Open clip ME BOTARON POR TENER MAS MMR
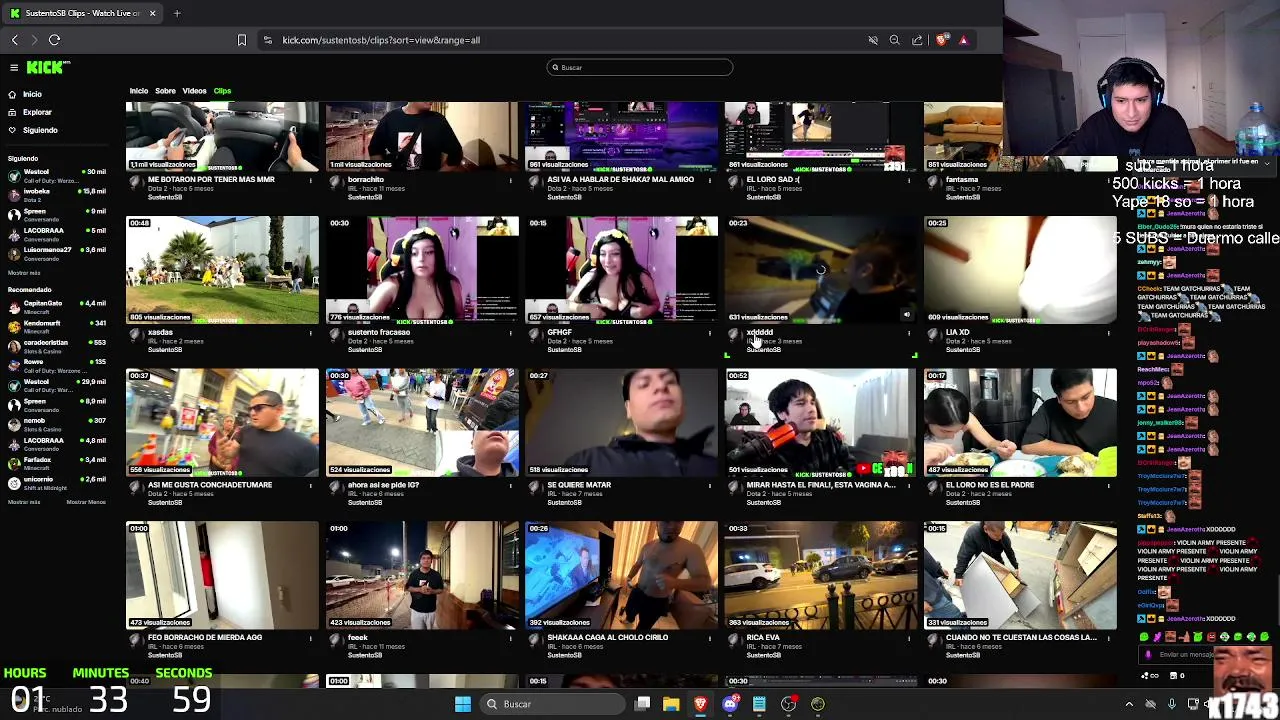 pyautogui.click(x=222, y=136)
